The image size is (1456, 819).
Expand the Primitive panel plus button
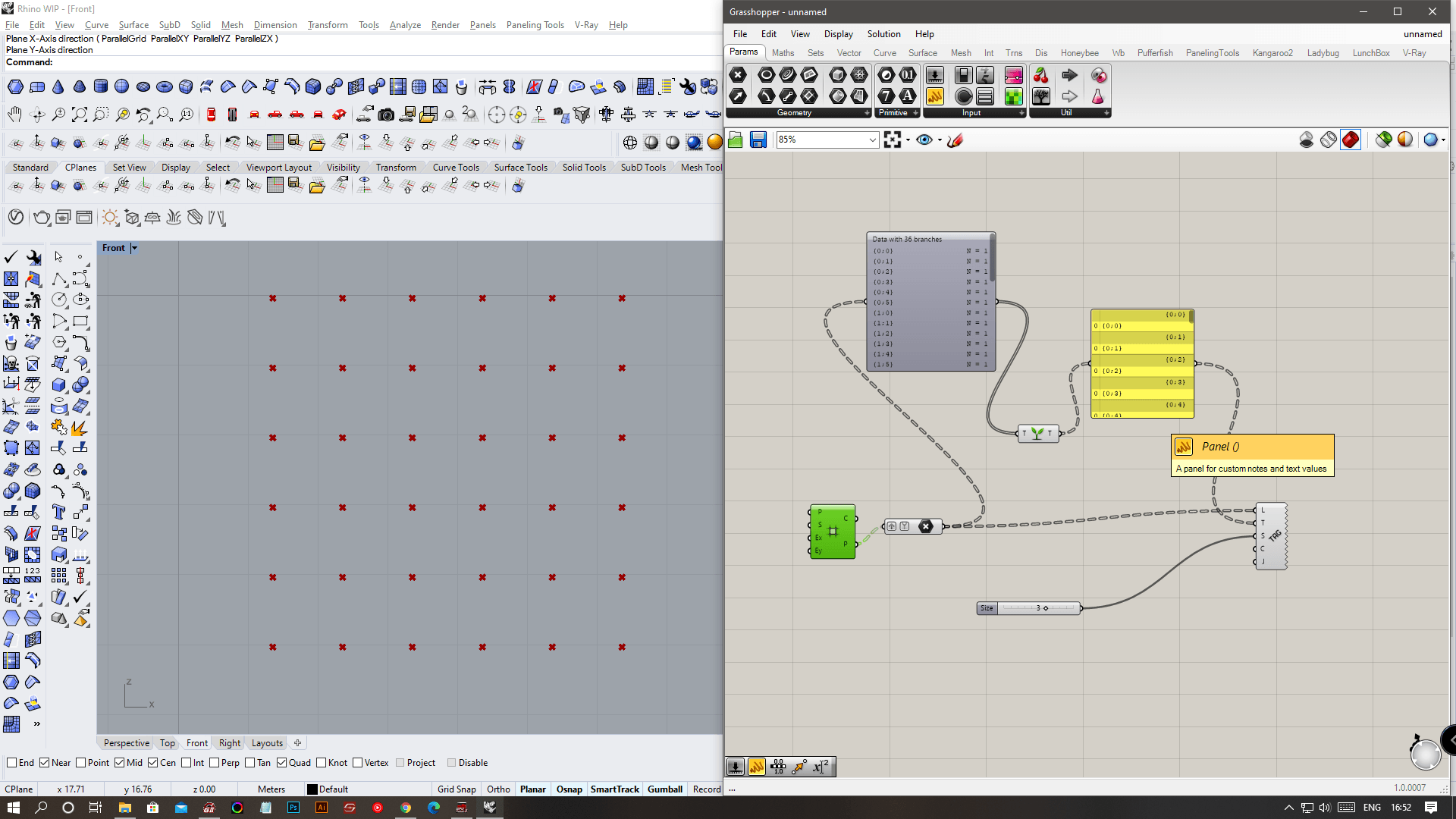(x=915, y=113)
